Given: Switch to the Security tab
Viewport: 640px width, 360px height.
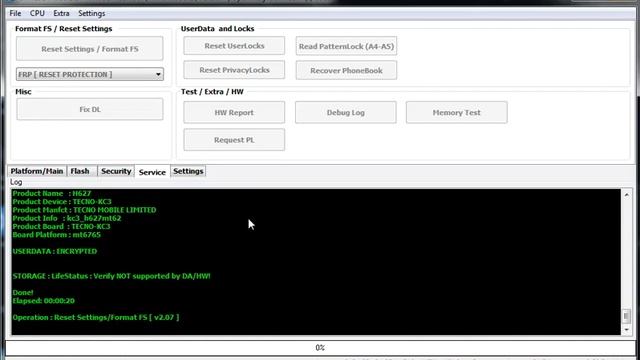Looking at the screenshot, I should tap(116, 171).
